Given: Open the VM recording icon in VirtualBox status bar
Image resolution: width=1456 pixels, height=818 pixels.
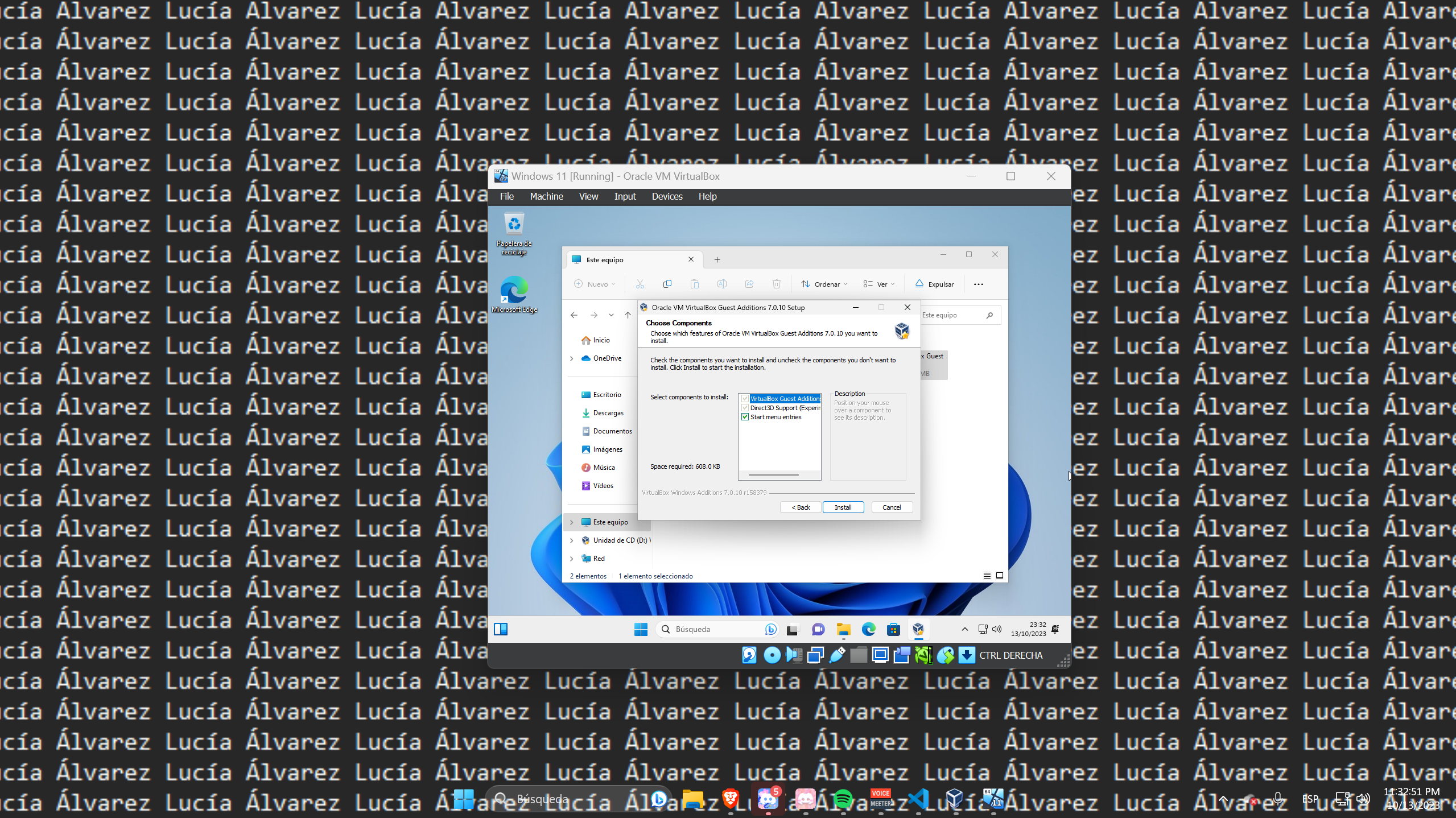Looking at the screenshot, I should (x=902, y=655).
